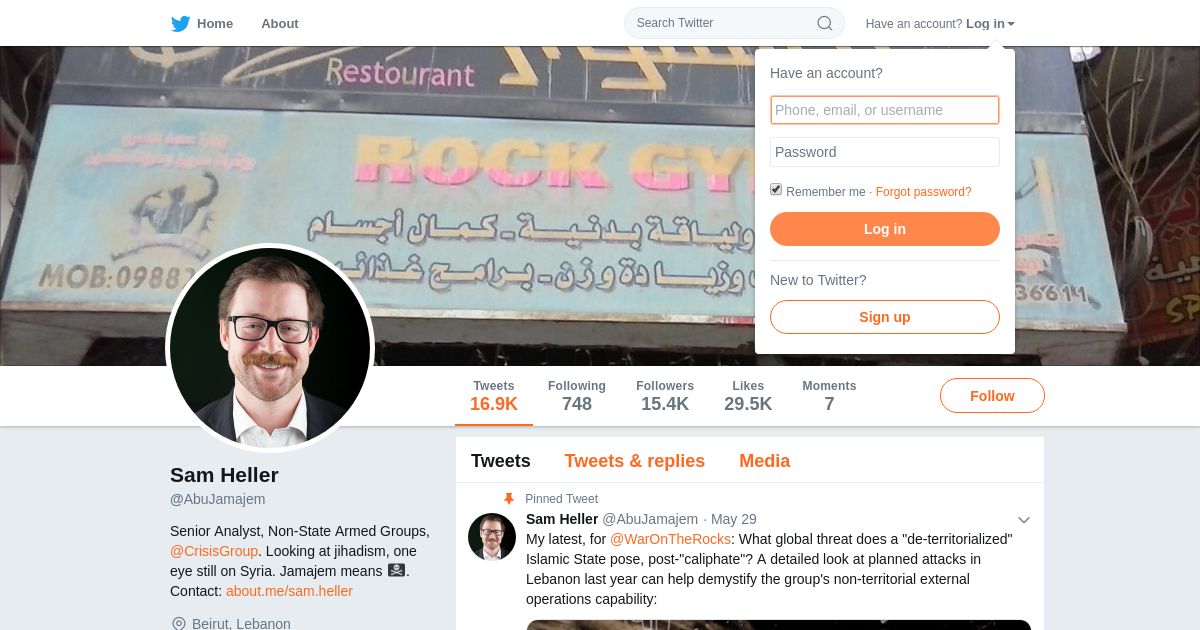The image size is (1200, 630).
Task: Switch to the Tweets & replies tab
Action: 635,461
